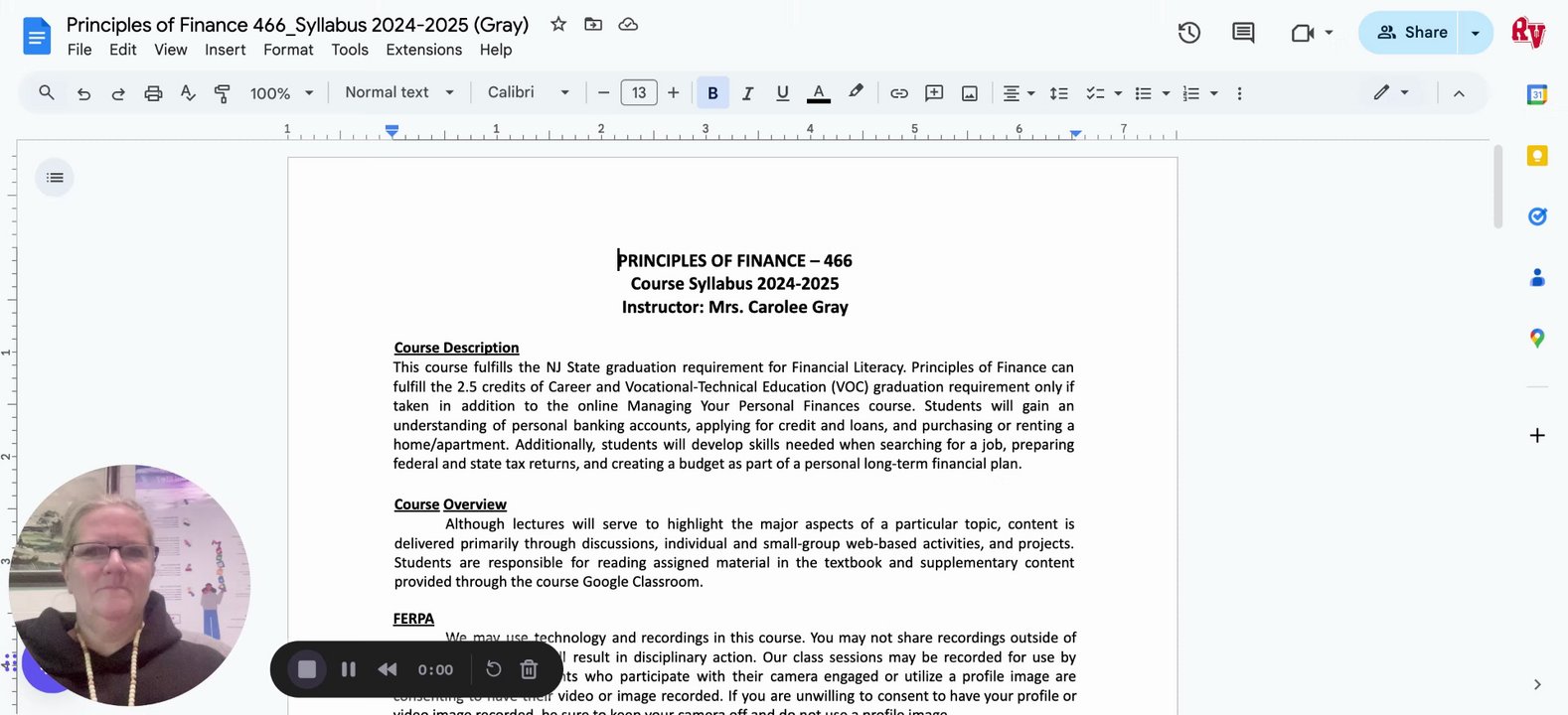Toggle underline formatting
The width and height of the screenshot is (1568, 715).
[783, 93]
